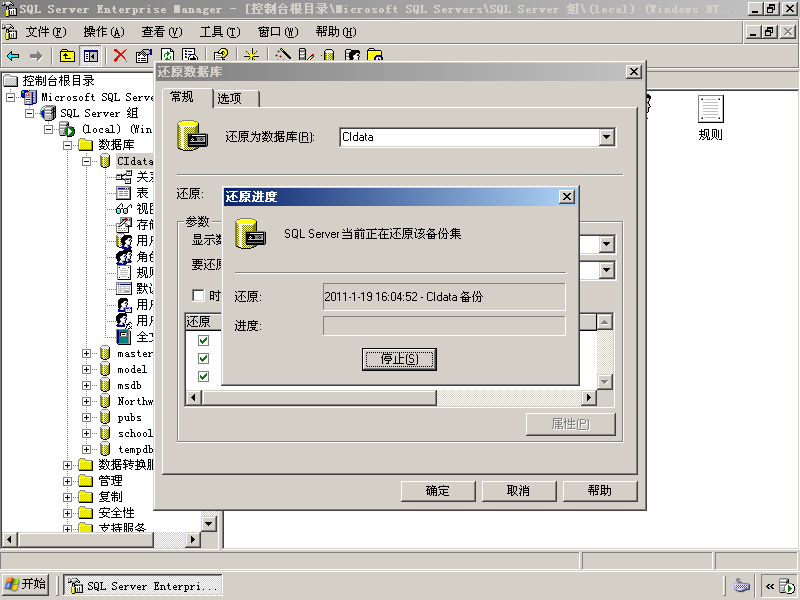Toggle the show/hide console tree icon
This screenshot has width=800, height=600.
[91, 56]
